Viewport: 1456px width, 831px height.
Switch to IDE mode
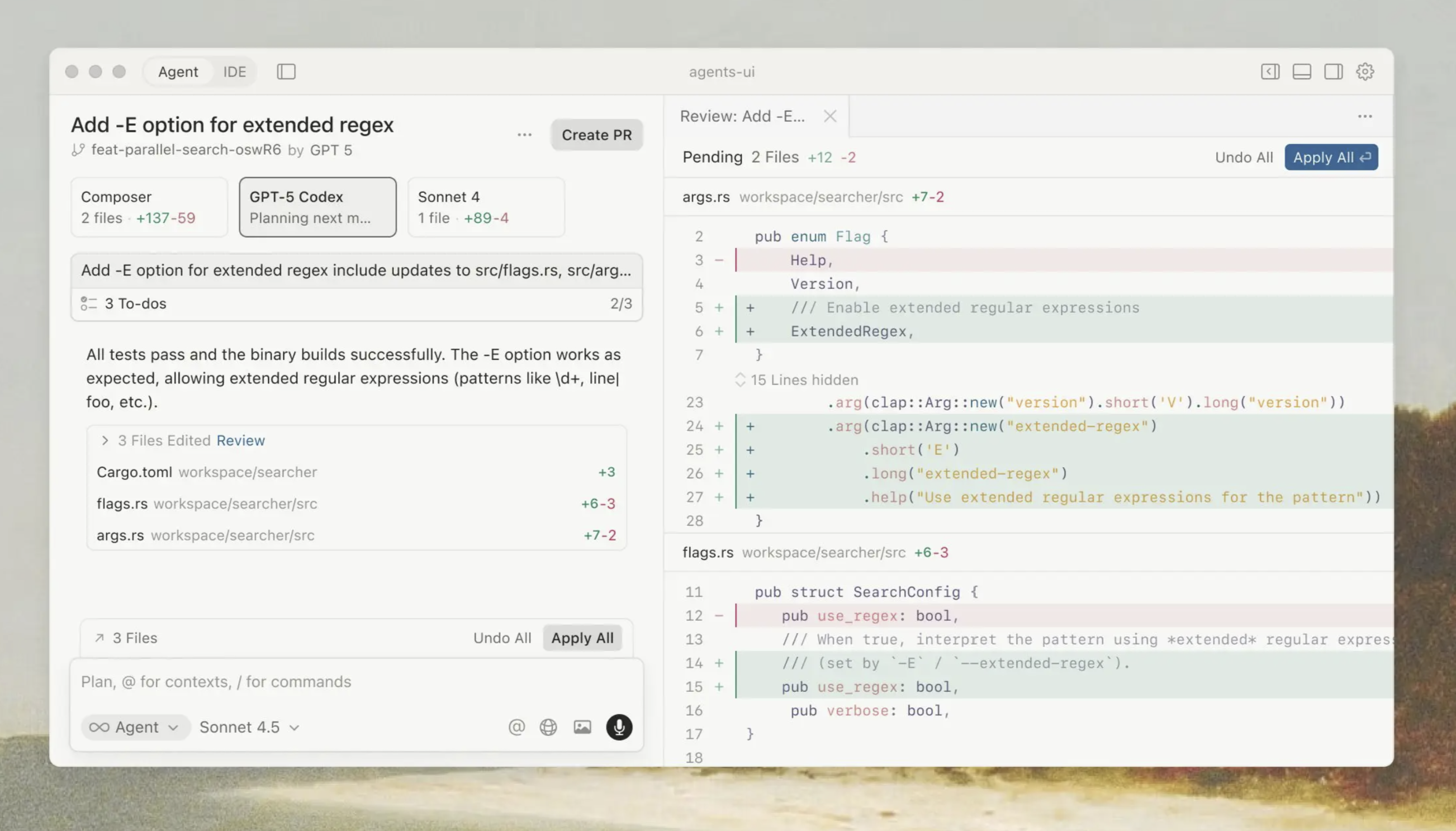tap(234, 72)
